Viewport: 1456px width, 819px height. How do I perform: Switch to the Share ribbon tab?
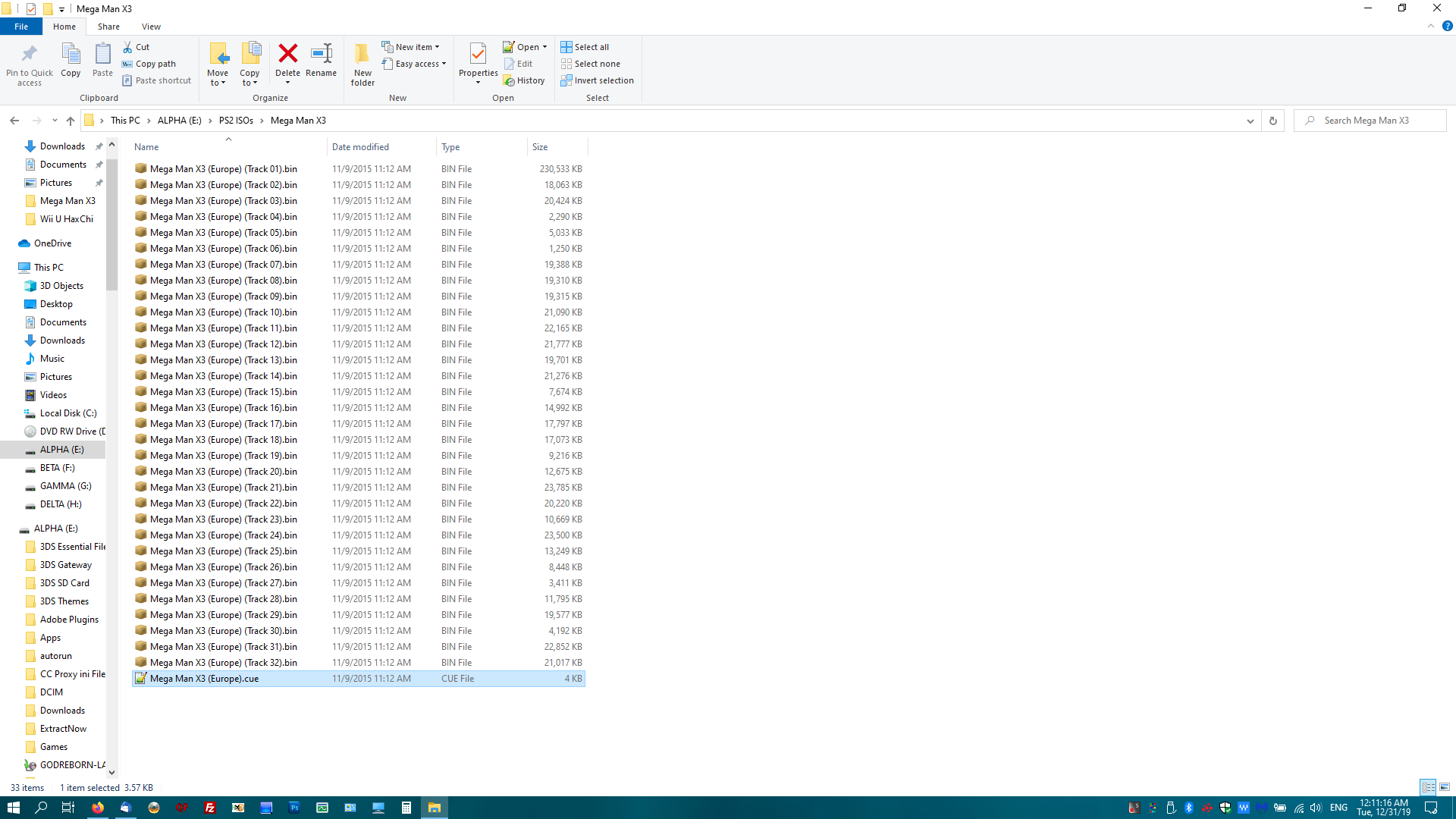(x=108, y=27)
